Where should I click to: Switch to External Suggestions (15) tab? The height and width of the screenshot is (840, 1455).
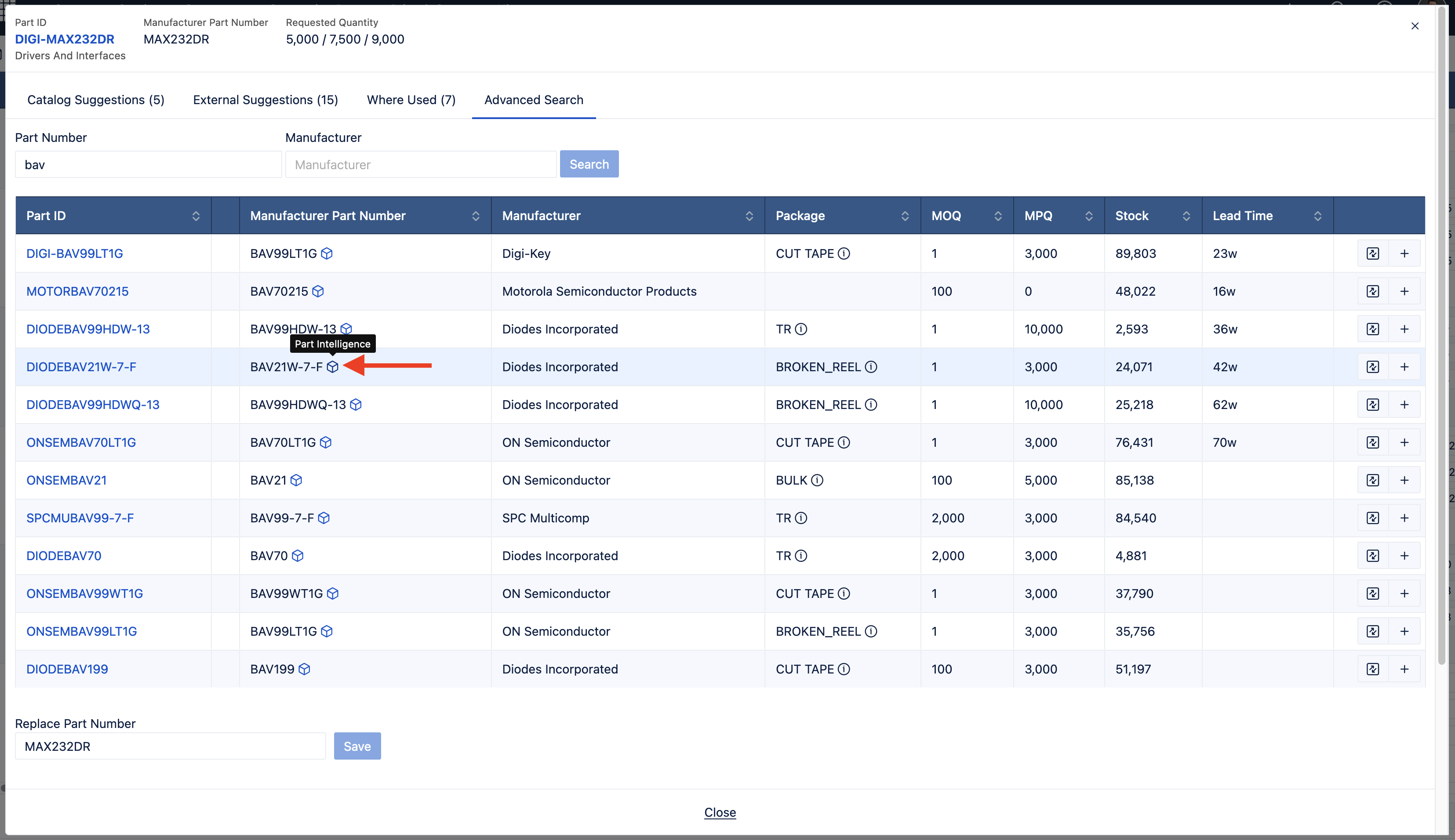point(266,100)
